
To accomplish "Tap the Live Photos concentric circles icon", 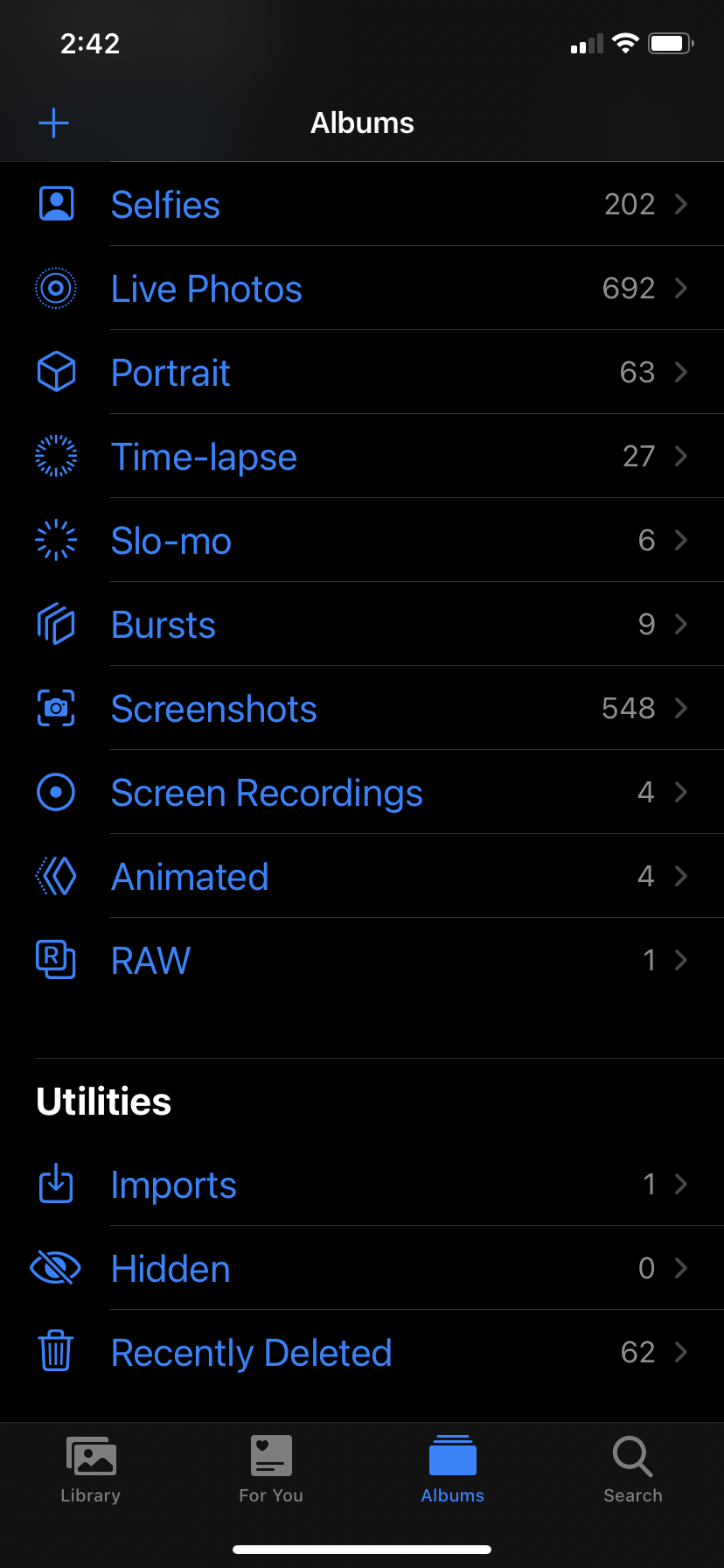I will (56, 288).
